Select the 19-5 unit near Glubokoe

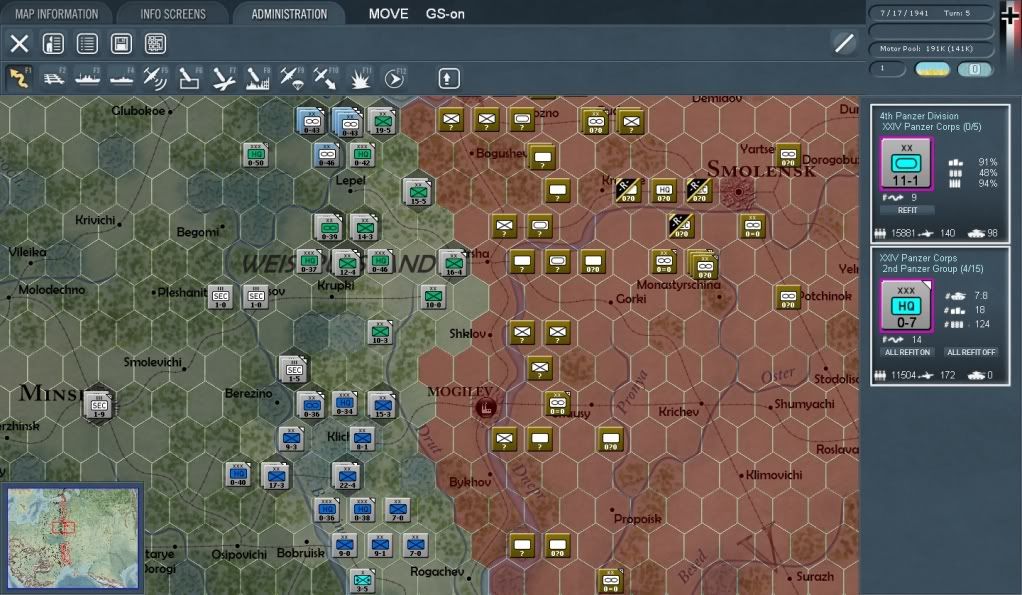click(x=383, y=122)
